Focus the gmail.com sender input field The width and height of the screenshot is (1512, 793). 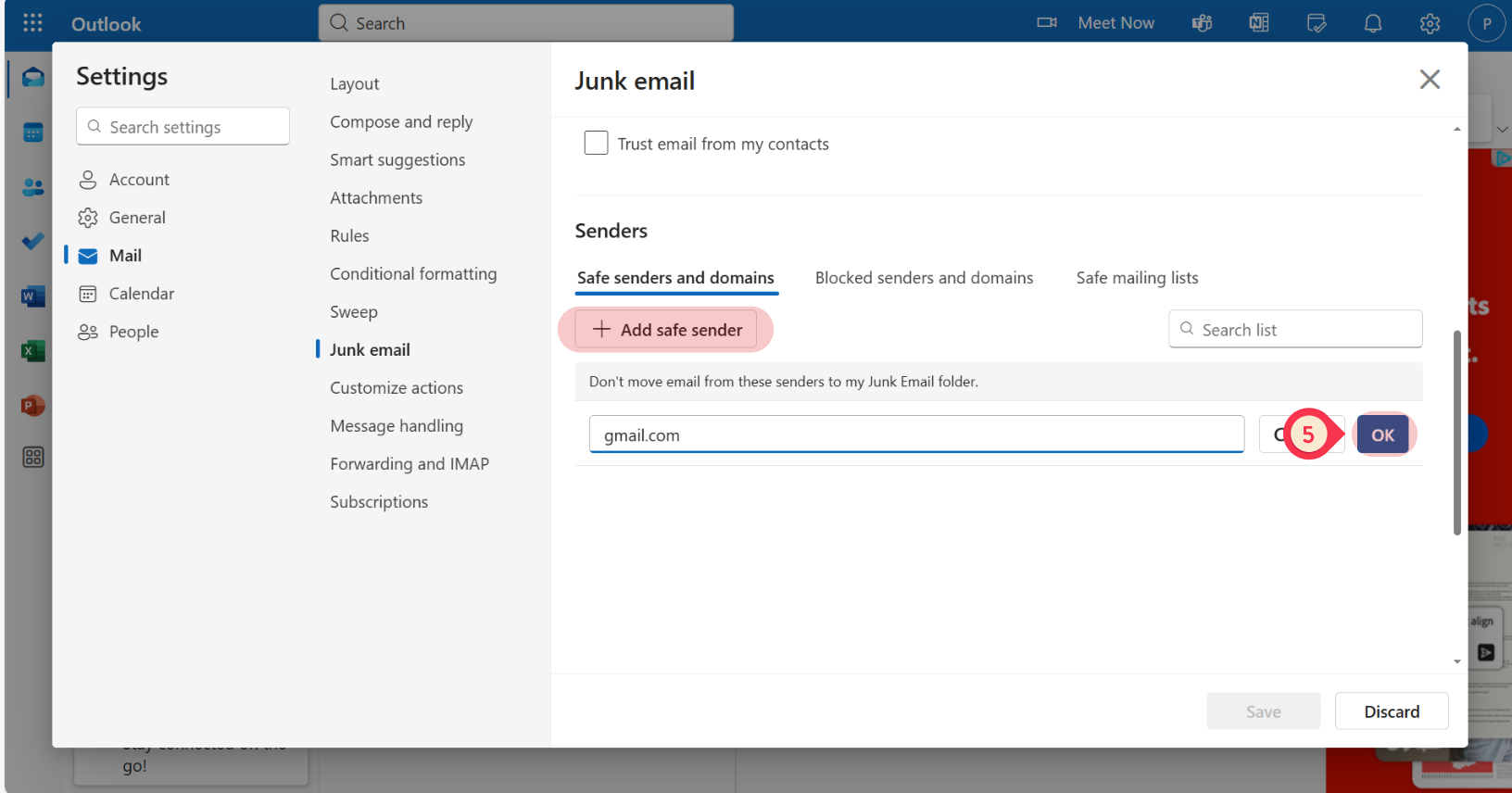pyautogui.click(x=916, y=434)
